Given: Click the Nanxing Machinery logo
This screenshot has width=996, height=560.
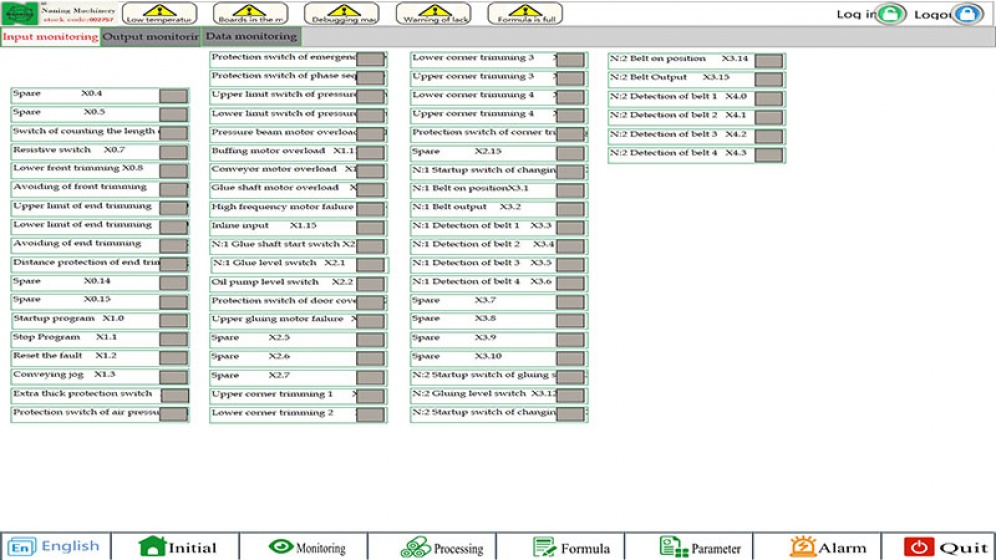Looking at the screenshot, I should click(x=20, y=13).
